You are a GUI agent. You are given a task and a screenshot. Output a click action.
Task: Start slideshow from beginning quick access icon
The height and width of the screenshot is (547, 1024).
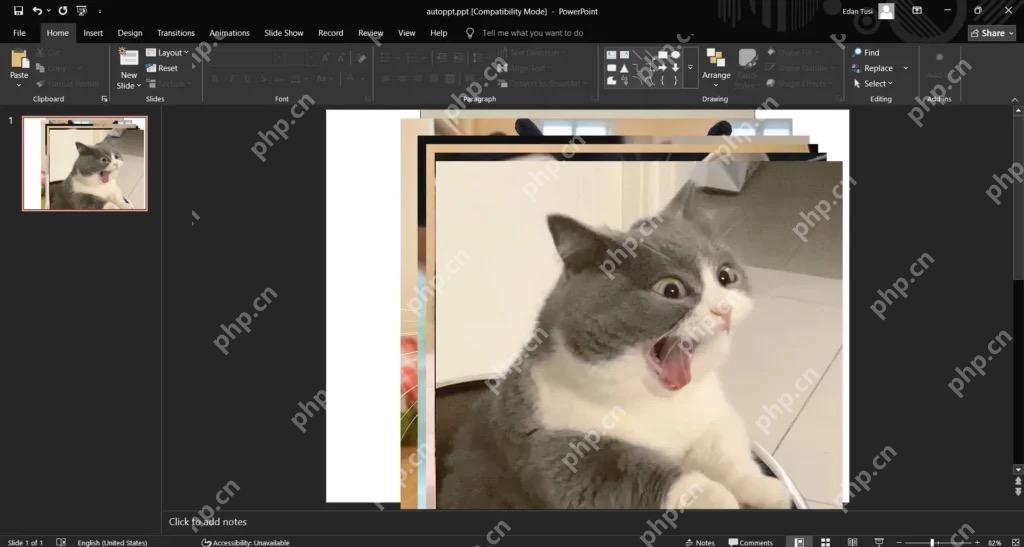[81, 11]
